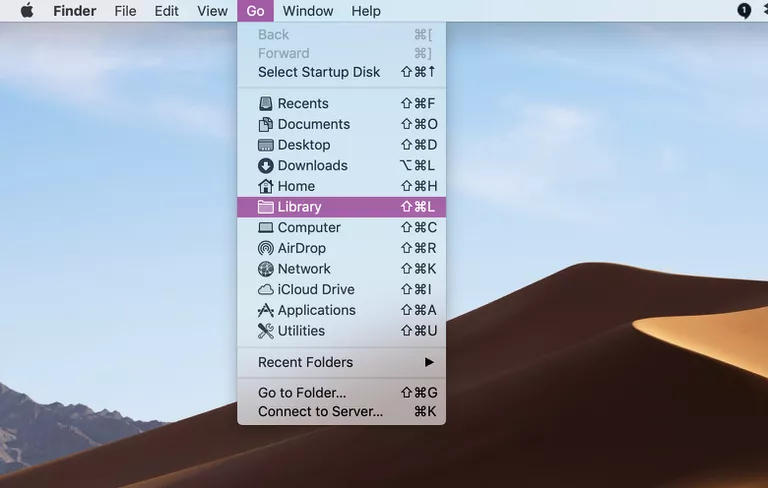Go to the Applications folder

pos(341,310)
